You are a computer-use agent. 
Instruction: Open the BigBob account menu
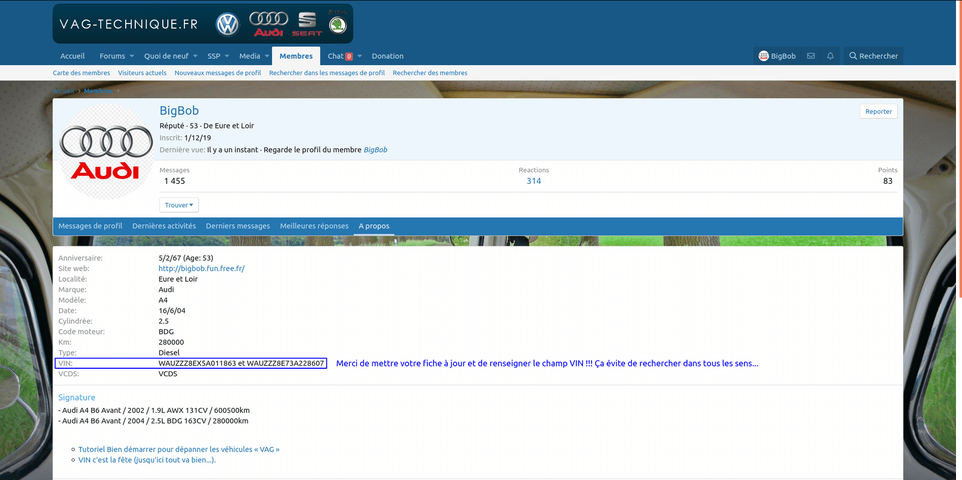[777, 56]
